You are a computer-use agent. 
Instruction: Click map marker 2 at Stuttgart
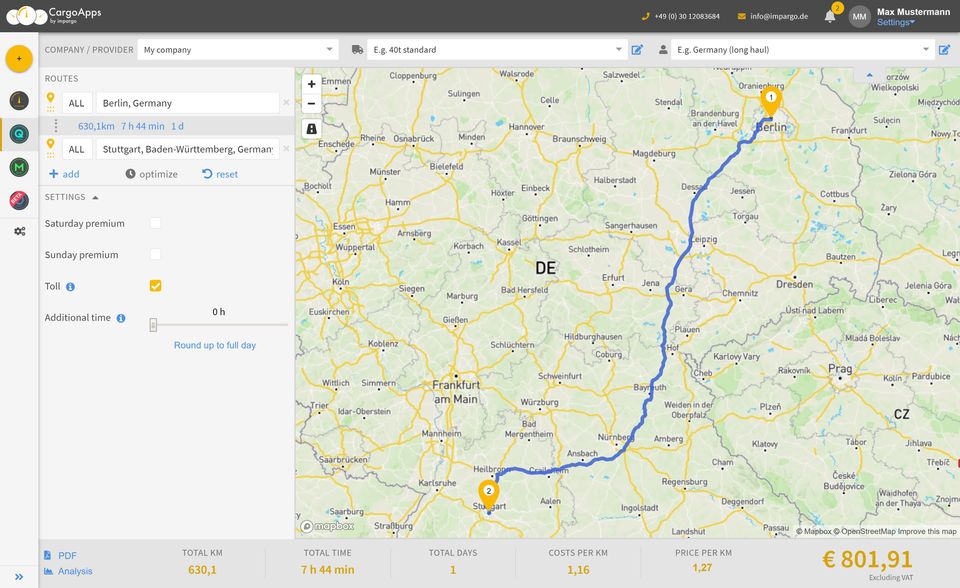489,494
